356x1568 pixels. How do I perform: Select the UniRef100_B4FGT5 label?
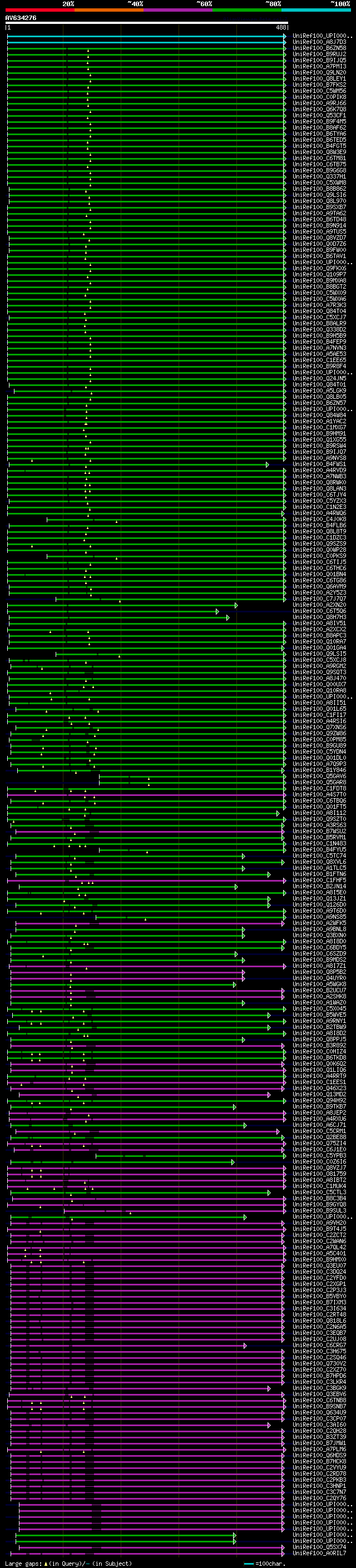(x=319, y=146)
